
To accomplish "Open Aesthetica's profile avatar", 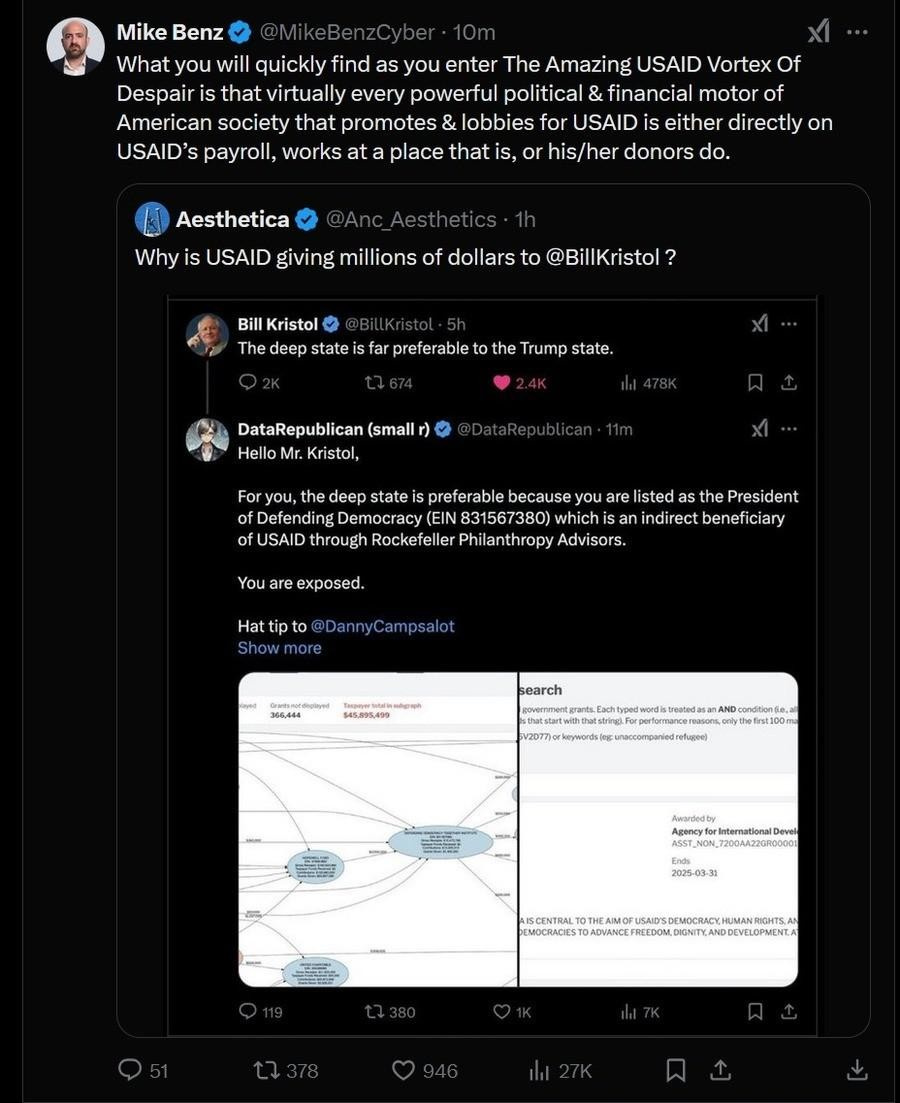I will click(x=152, y=219).
